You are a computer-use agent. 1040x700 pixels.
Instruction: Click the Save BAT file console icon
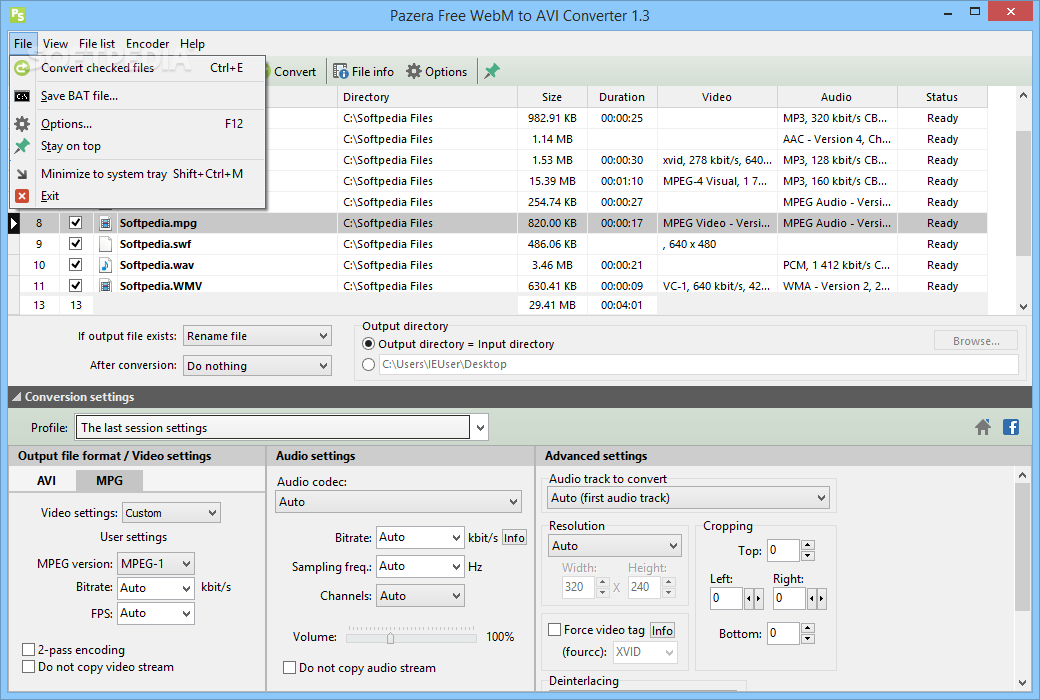point(22,96)
